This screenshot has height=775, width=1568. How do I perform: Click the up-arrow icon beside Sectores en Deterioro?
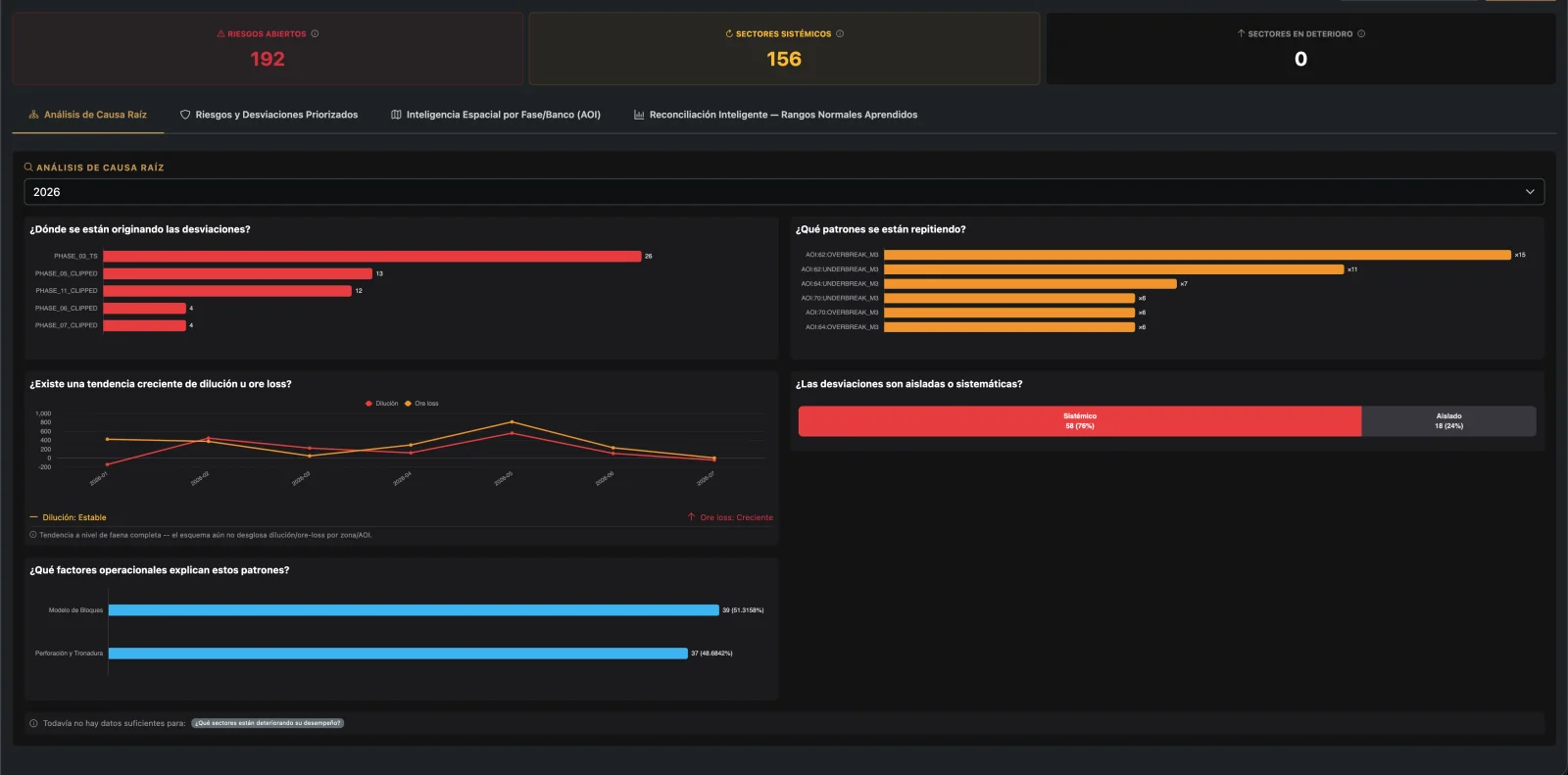pyautogui.click(x=1241, y=34)
